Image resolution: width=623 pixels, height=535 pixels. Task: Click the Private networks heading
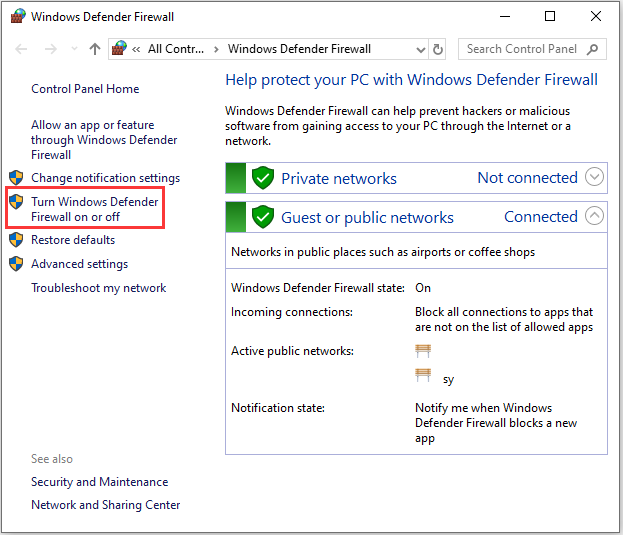[339, 179]
